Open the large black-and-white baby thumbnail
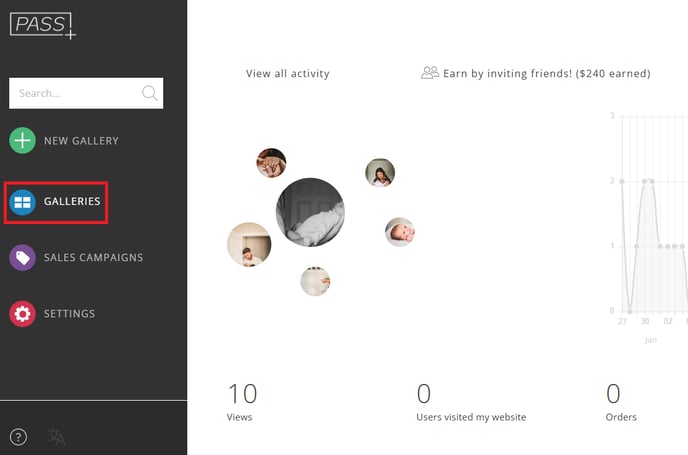Screen dimensions: 688x455 coord(310,212)
